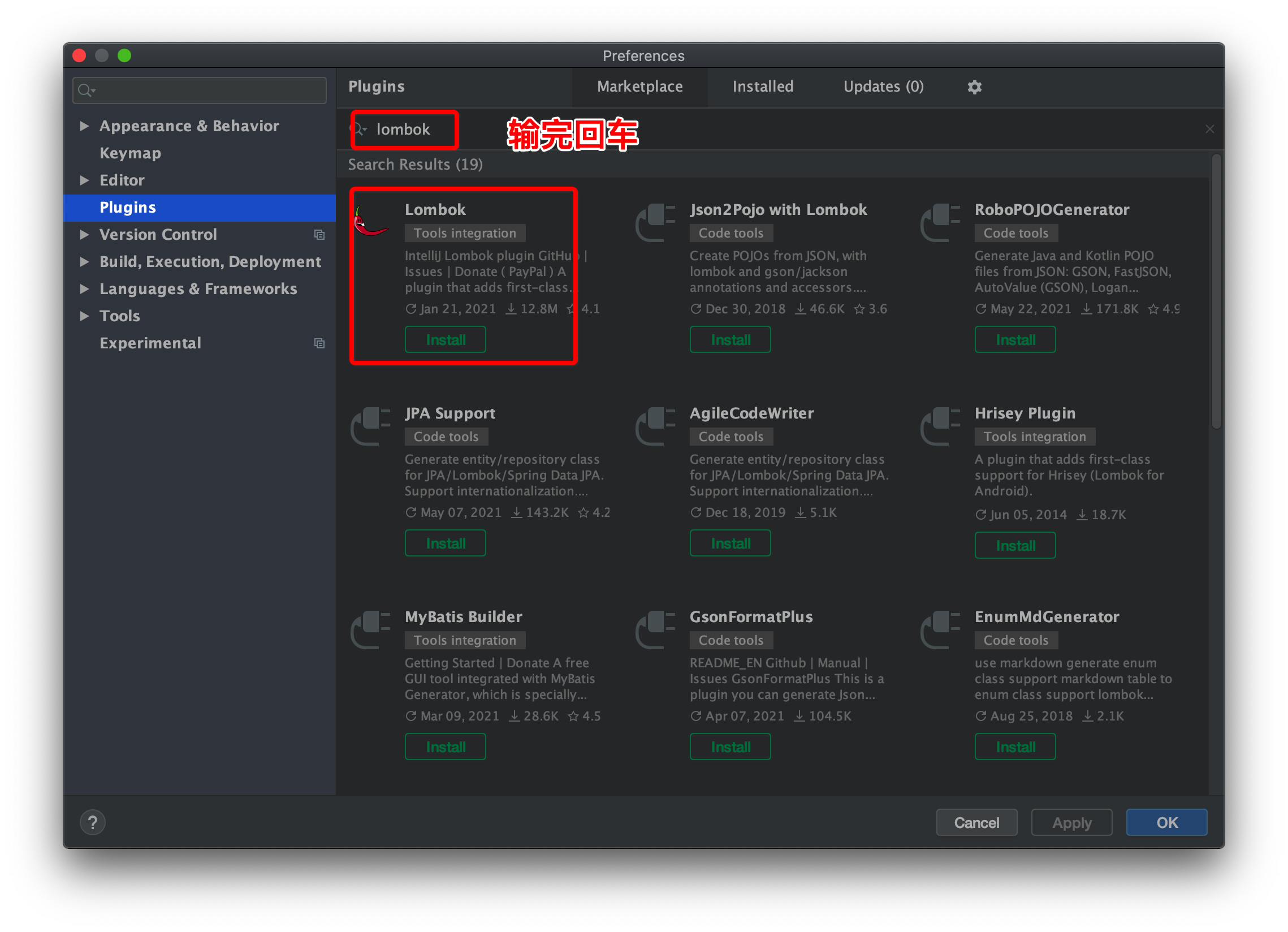Install the JPA Support plugin

click(445, 543)
